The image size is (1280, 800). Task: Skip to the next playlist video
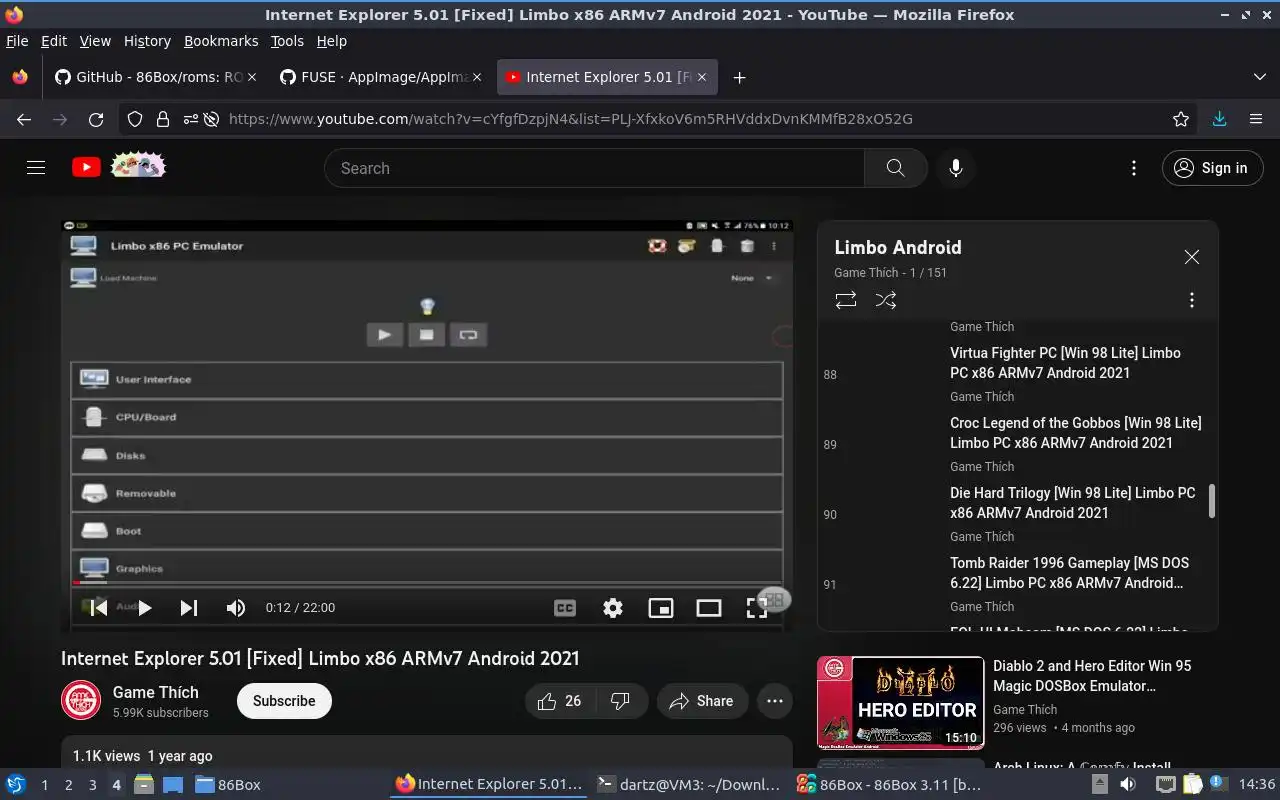point(188,607)
